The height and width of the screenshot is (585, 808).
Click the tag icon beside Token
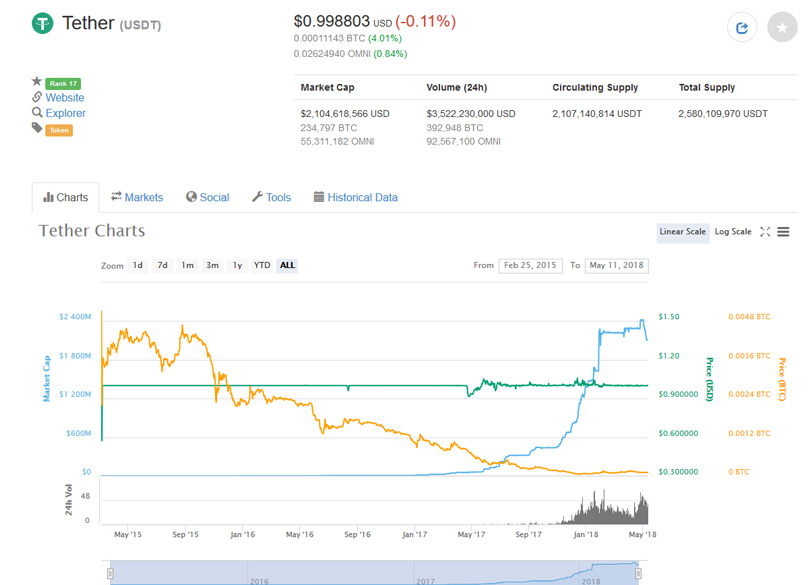pos(37,128)
